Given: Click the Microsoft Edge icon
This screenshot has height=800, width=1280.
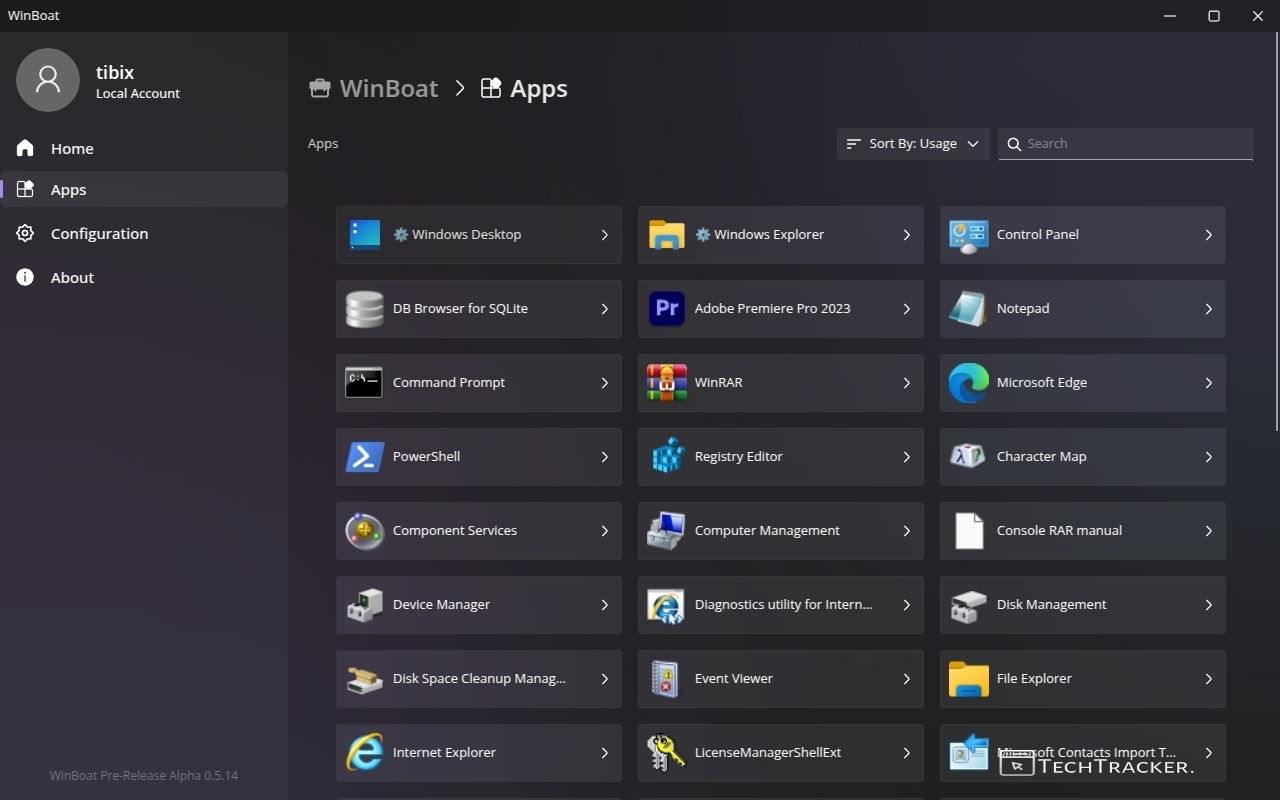Looking at the screenshot, I should [x=968, y=383].
